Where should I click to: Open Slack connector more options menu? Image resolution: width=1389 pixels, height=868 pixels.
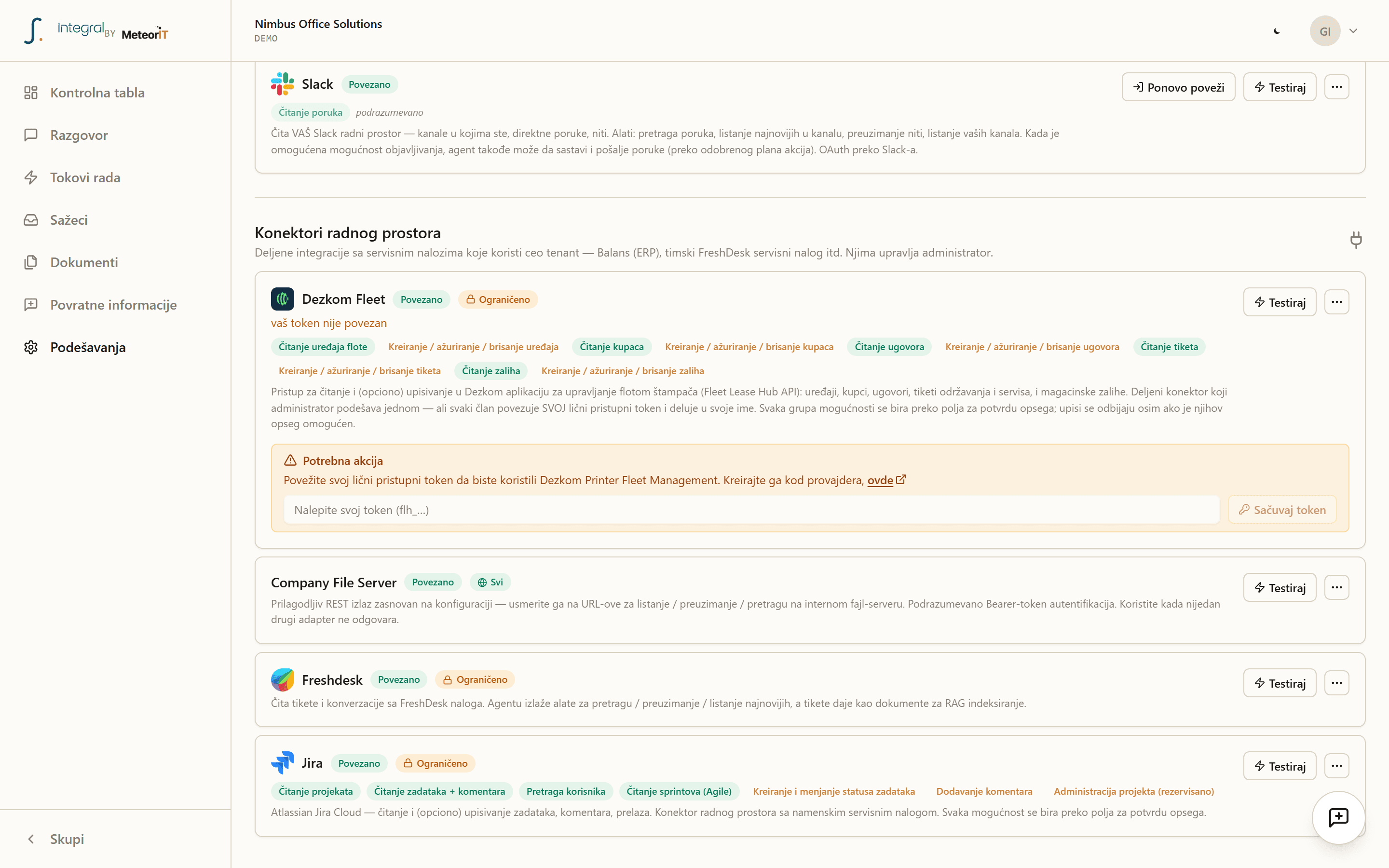(1337, 87)
